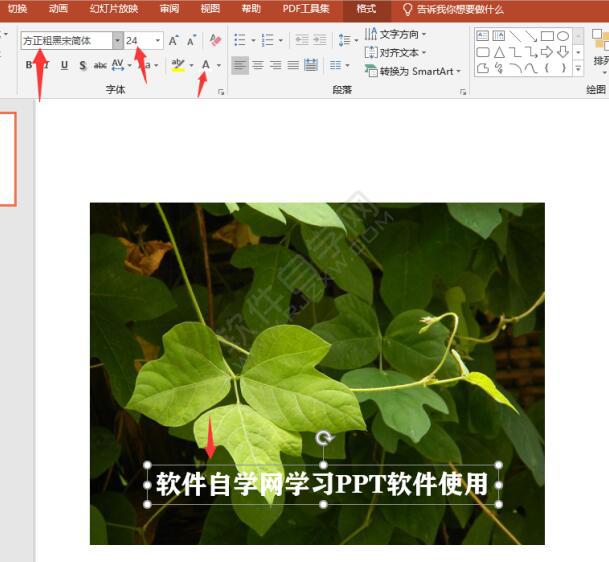609x562 pixels.
Task: Select triangle shape
Action: coord(499,52)
